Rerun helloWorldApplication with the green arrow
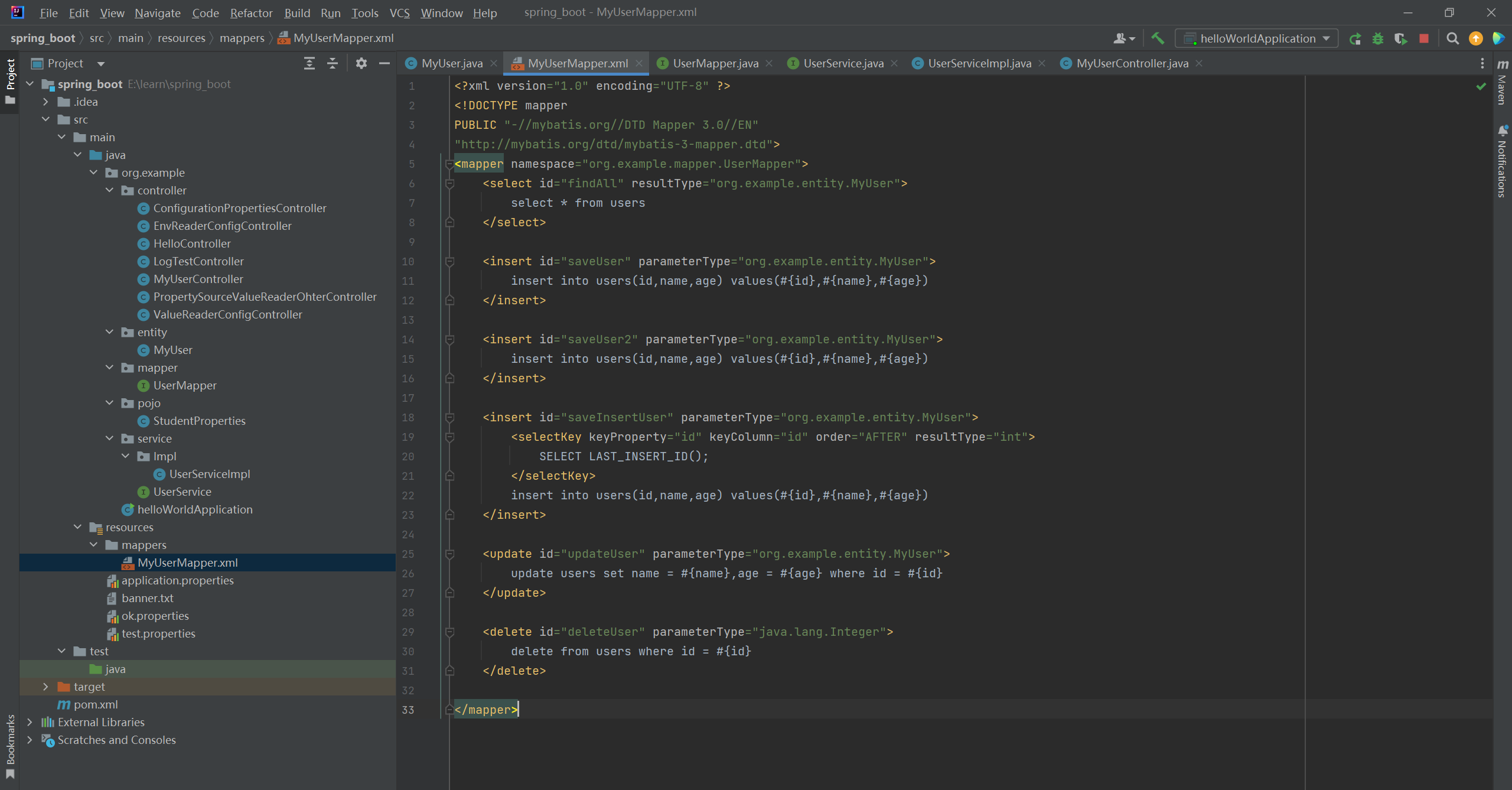This screenshot has height=790, width=1512. coord(1355,38)
